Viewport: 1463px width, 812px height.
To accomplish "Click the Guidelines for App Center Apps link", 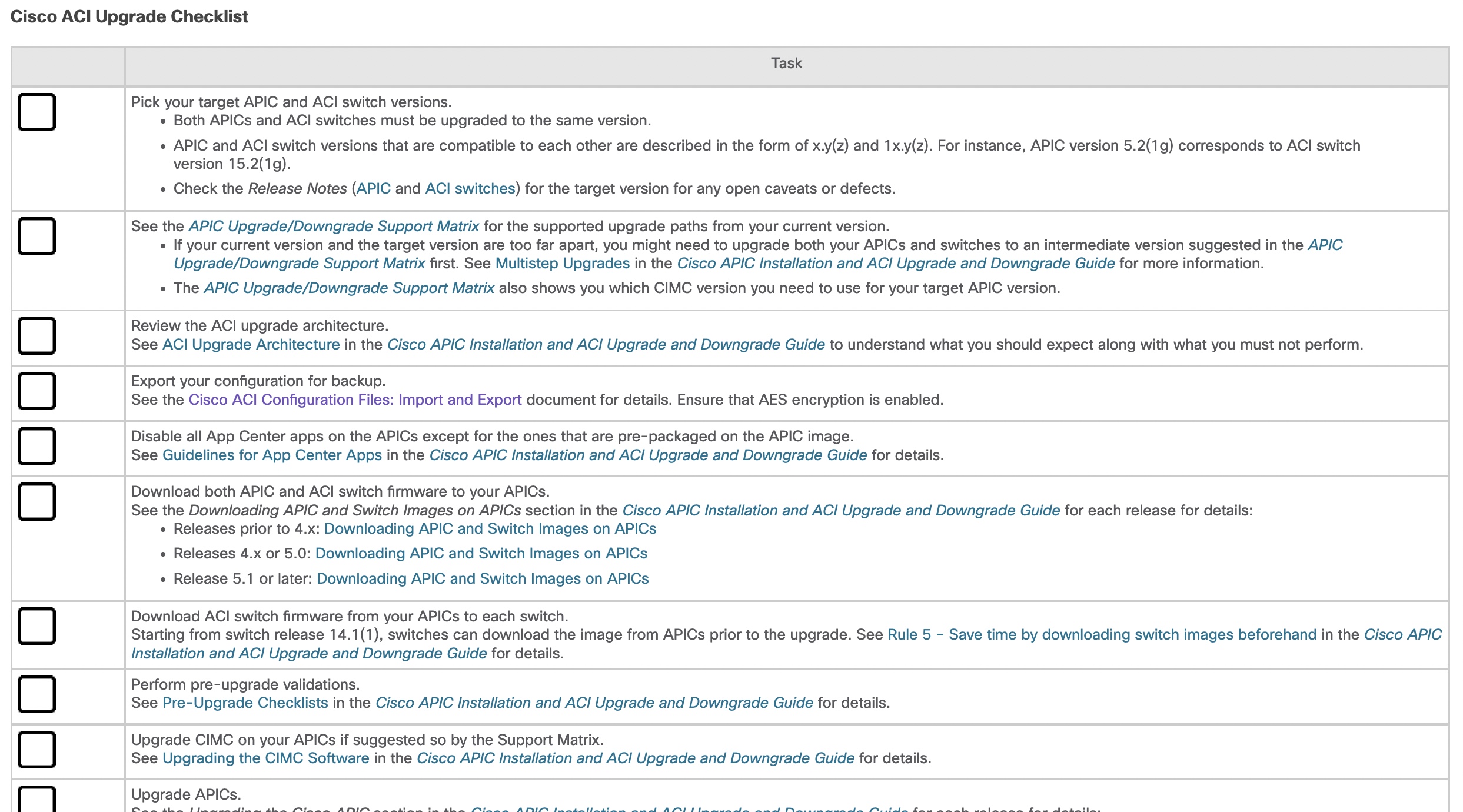I will tap(272, 455).
